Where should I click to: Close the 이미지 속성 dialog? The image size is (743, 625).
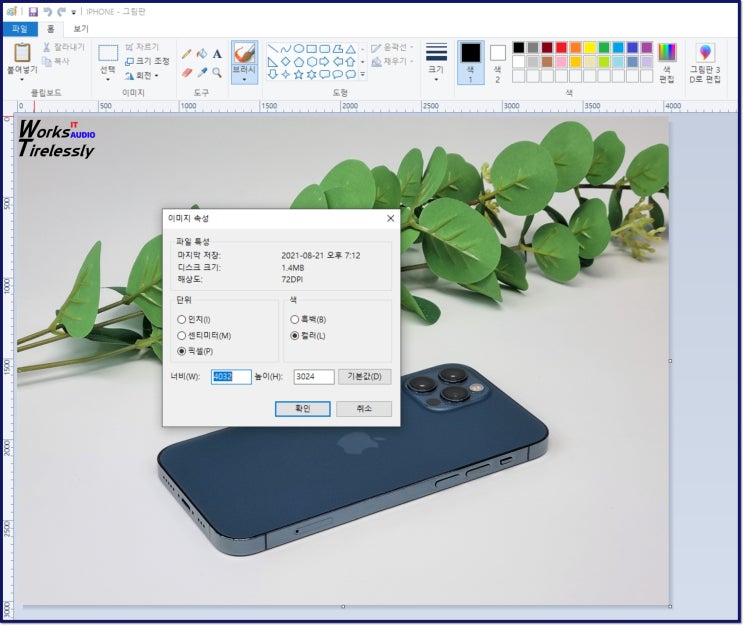(390, 218)
